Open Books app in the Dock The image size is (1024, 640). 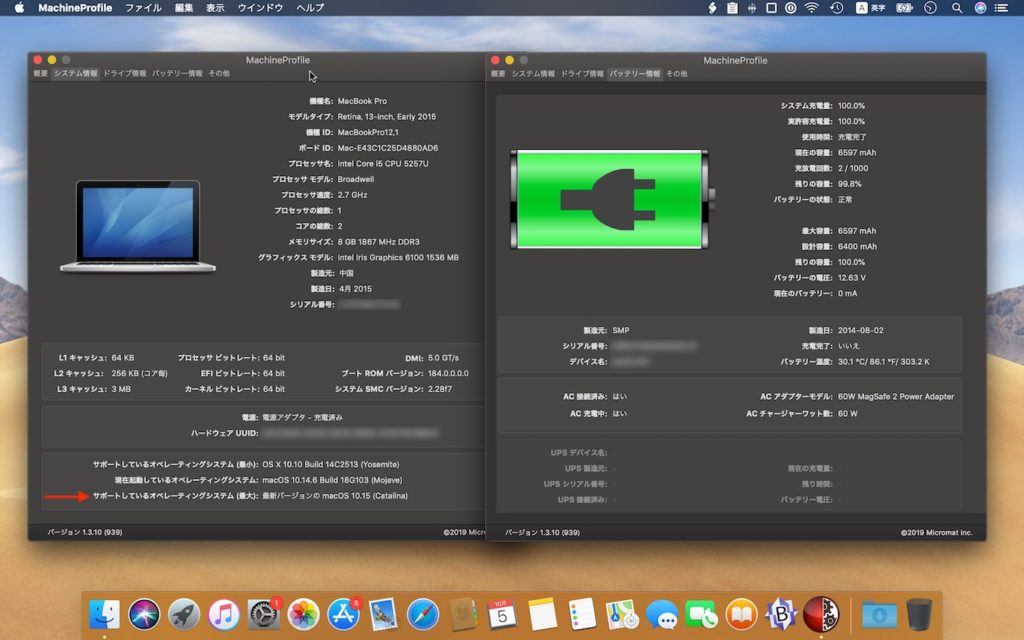pos(741,615)
